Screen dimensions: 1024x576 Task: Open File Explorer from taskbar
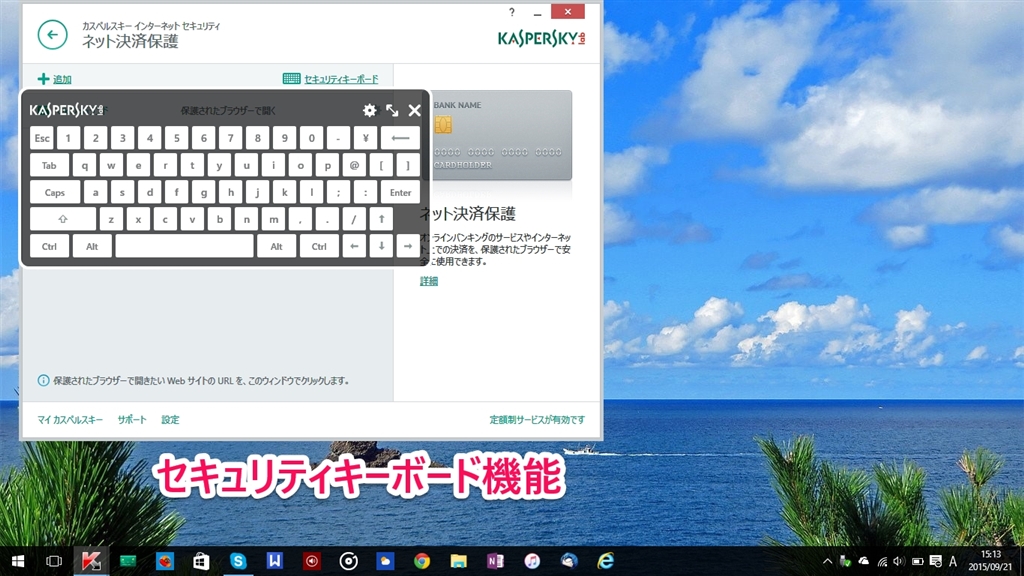pos(458,561)
